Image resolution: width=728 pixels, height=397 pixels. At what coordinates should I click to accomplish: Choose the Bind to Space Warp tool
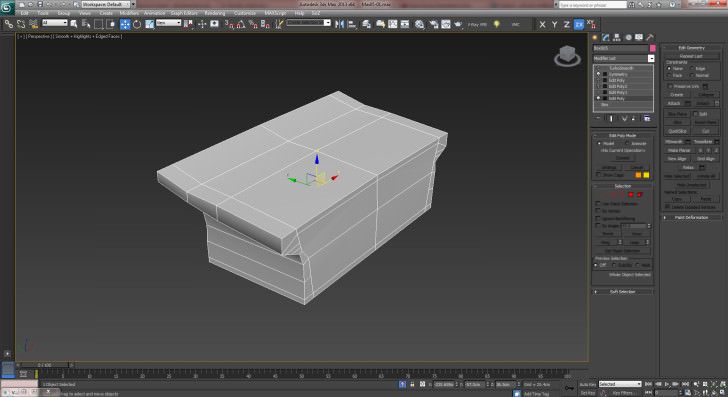click(x=33, y=24)
